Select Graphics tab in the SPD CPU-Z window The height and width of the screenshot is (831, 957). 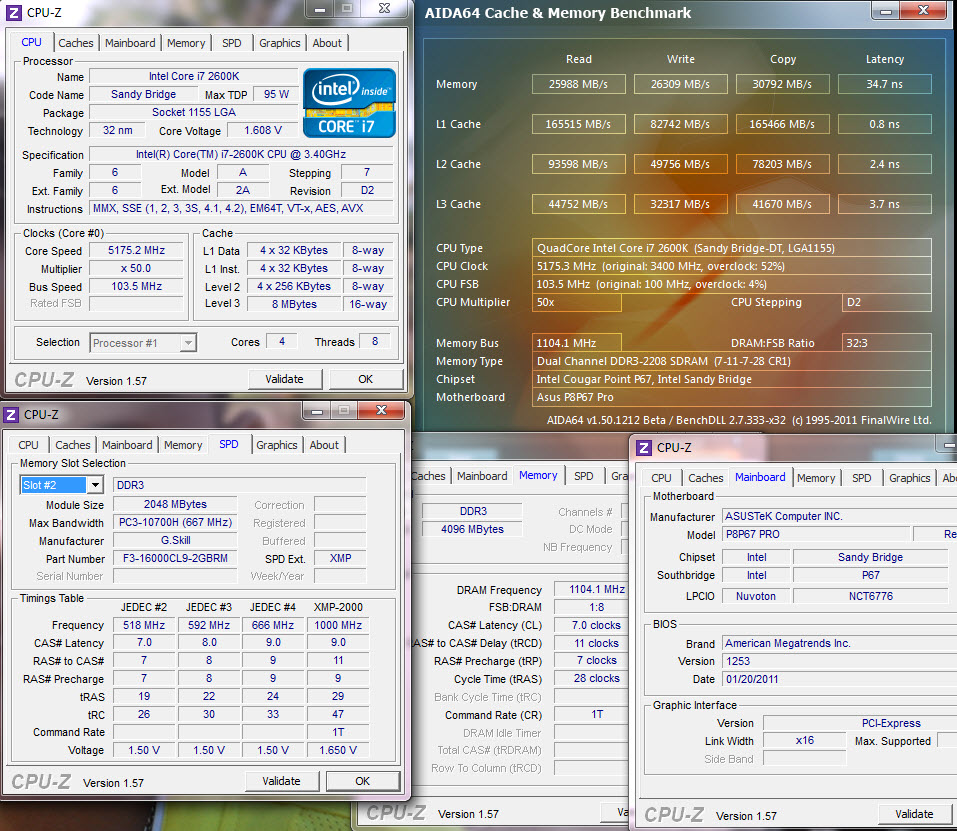(276, 445)
